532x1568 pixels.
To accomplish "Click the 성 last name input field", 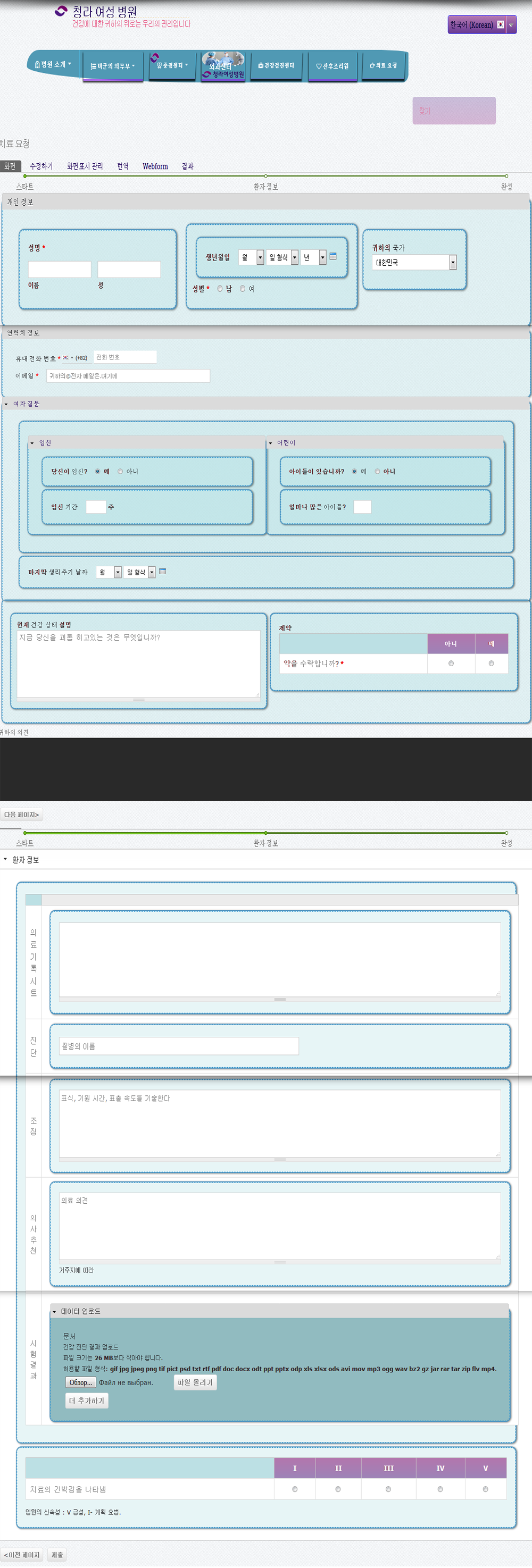I will click(x=129, y=269).
